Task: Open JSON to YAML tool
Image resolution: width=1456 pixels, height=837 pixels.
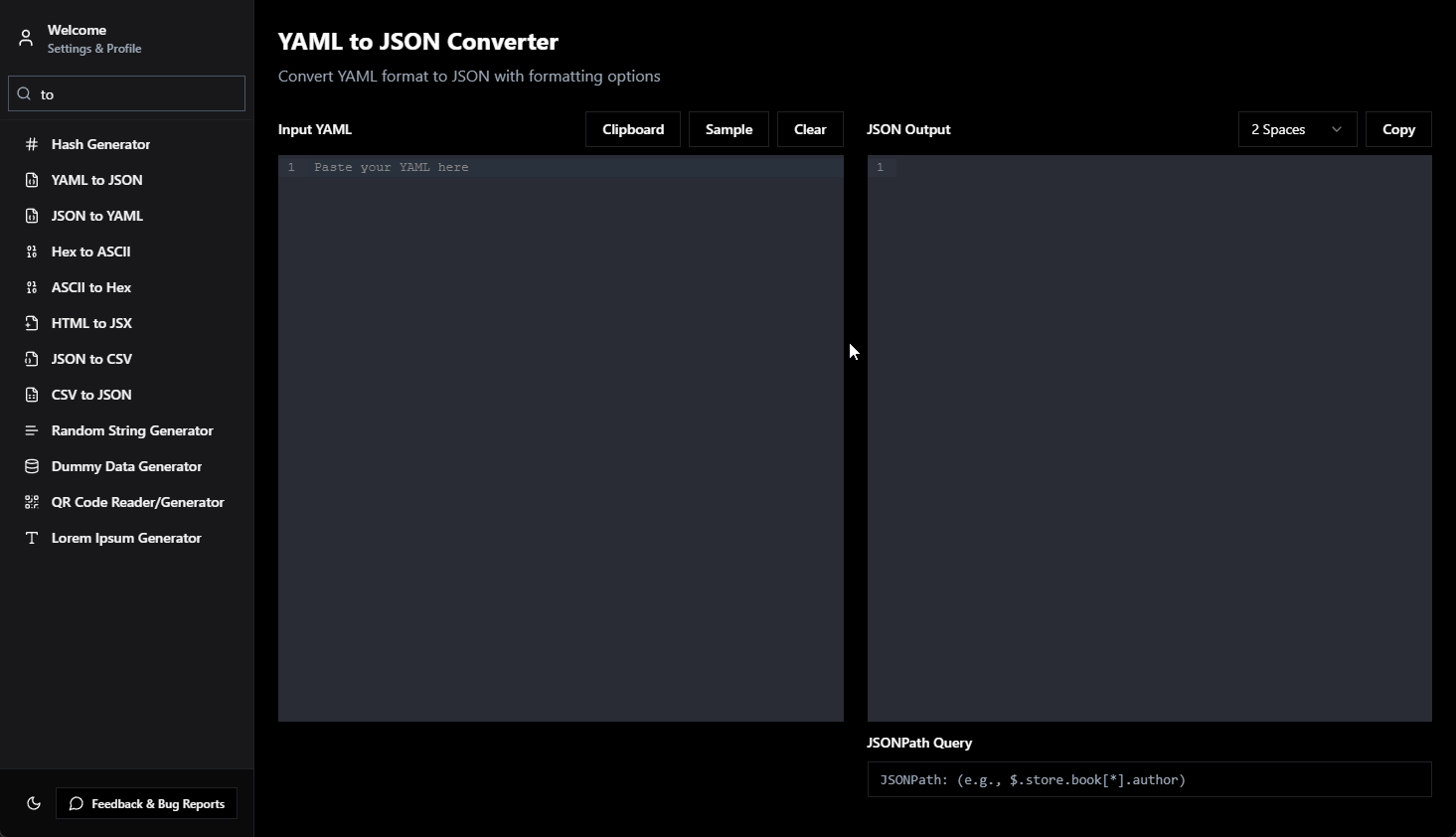Action: pyautogui.click(x=97, y=216)
